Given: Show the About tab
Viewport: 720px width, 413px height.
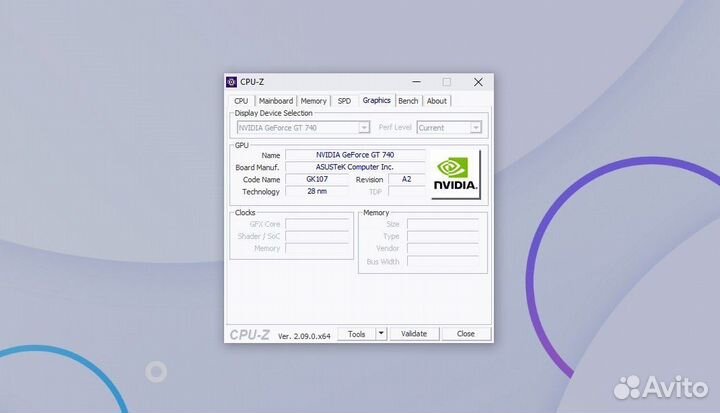Looking at the screenshot, I should point(437,101).
